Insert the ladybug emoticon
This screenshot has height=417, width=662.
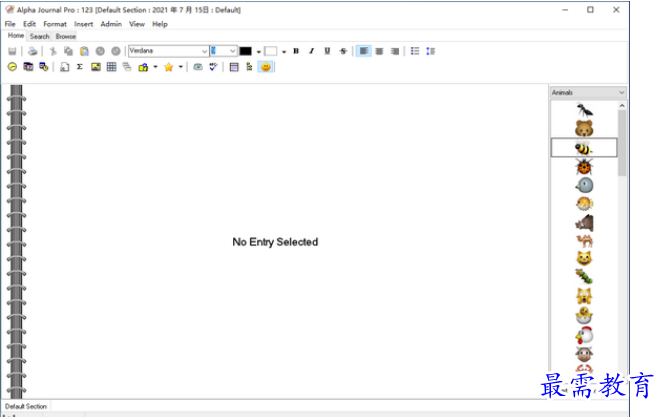pyautogui.click(x=584, y=166)
